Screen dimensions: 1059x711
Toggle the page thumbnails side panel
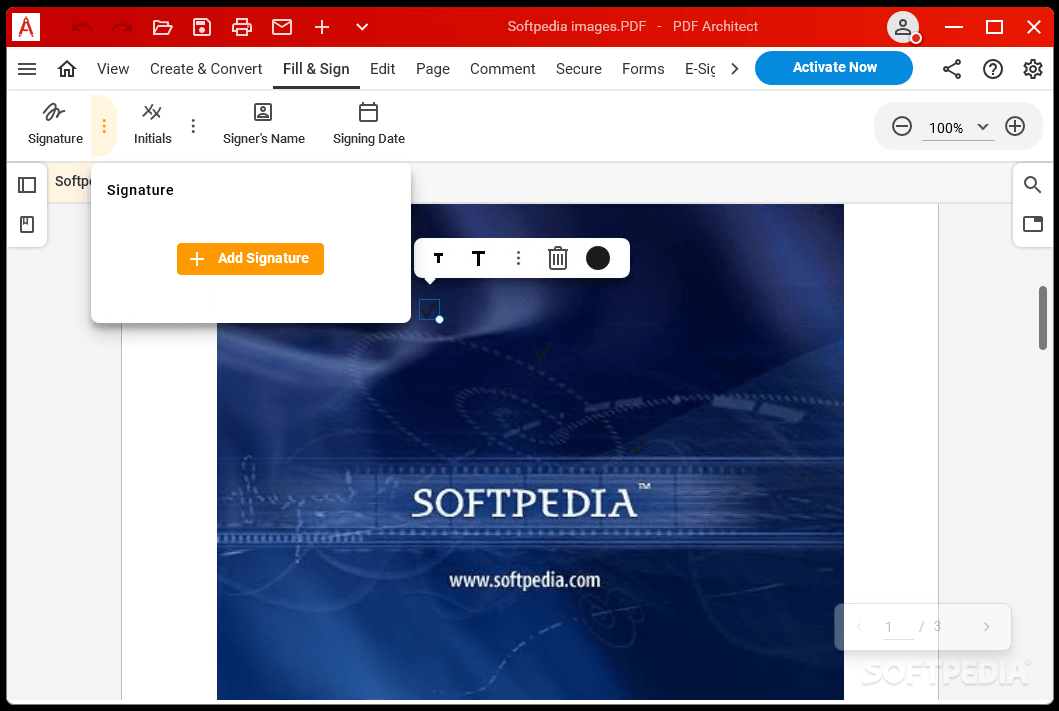click(x=27, y=185)
